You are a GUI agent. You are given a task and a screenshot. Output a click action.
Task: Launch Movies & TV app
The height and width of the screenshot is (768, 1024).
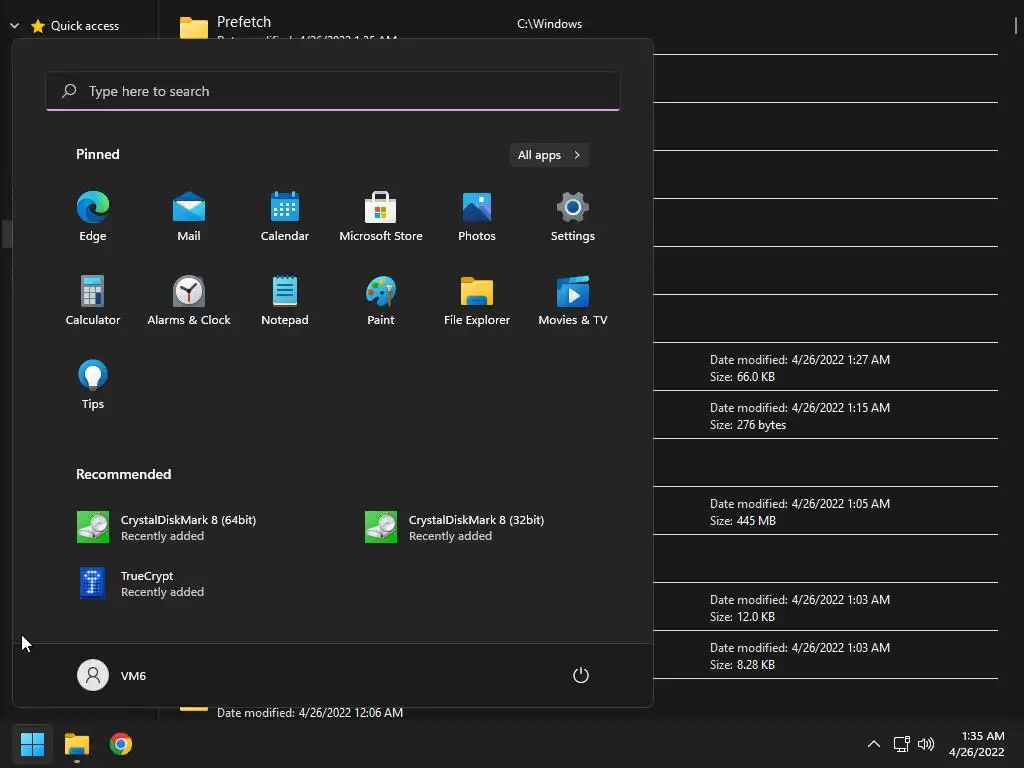(x=573, y=300)
